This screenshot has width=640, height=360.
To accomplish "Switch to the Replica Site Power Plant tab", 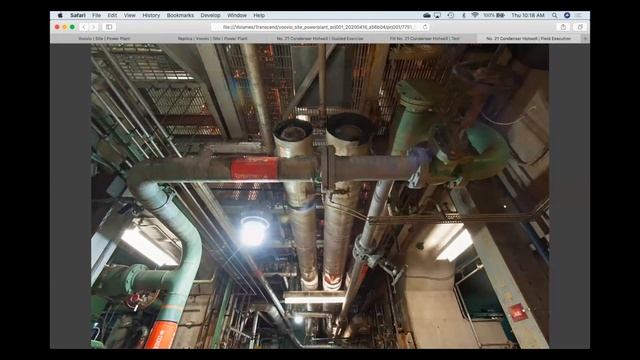I will click(x=212, y=38).
